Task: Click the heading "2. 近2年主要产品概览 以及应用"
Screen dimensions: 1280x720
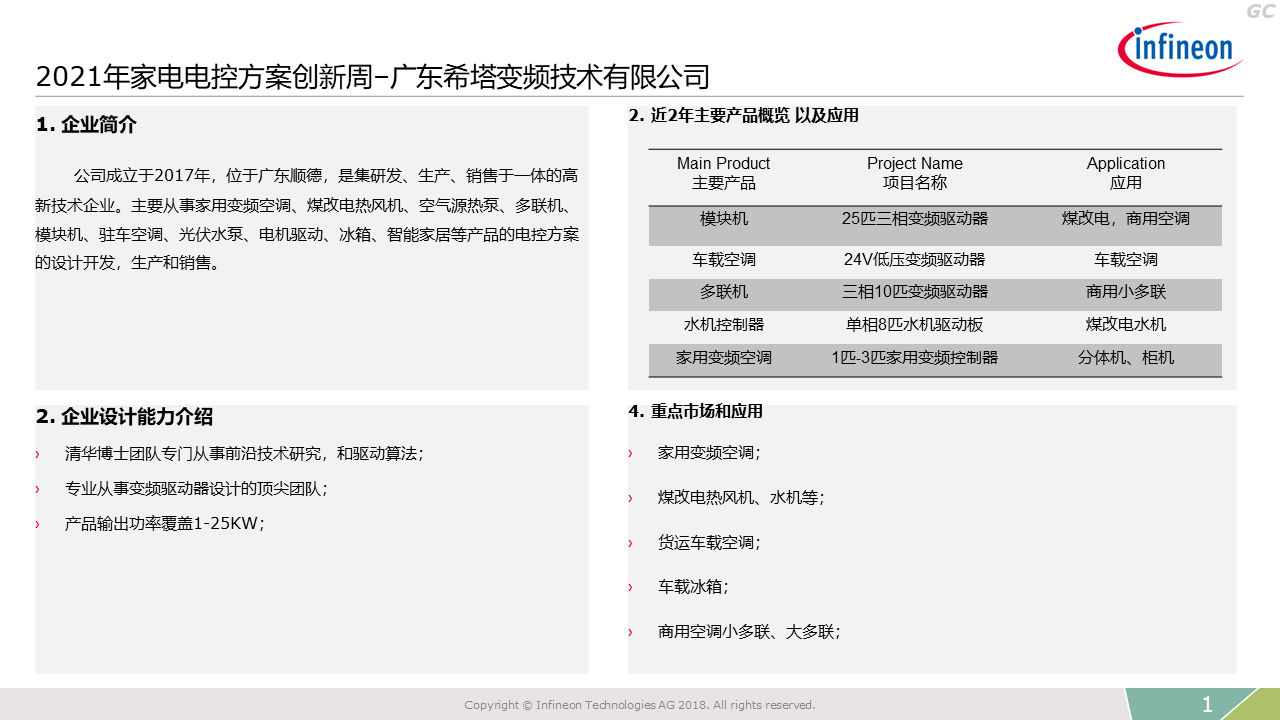Action: [x=743, y=115]
